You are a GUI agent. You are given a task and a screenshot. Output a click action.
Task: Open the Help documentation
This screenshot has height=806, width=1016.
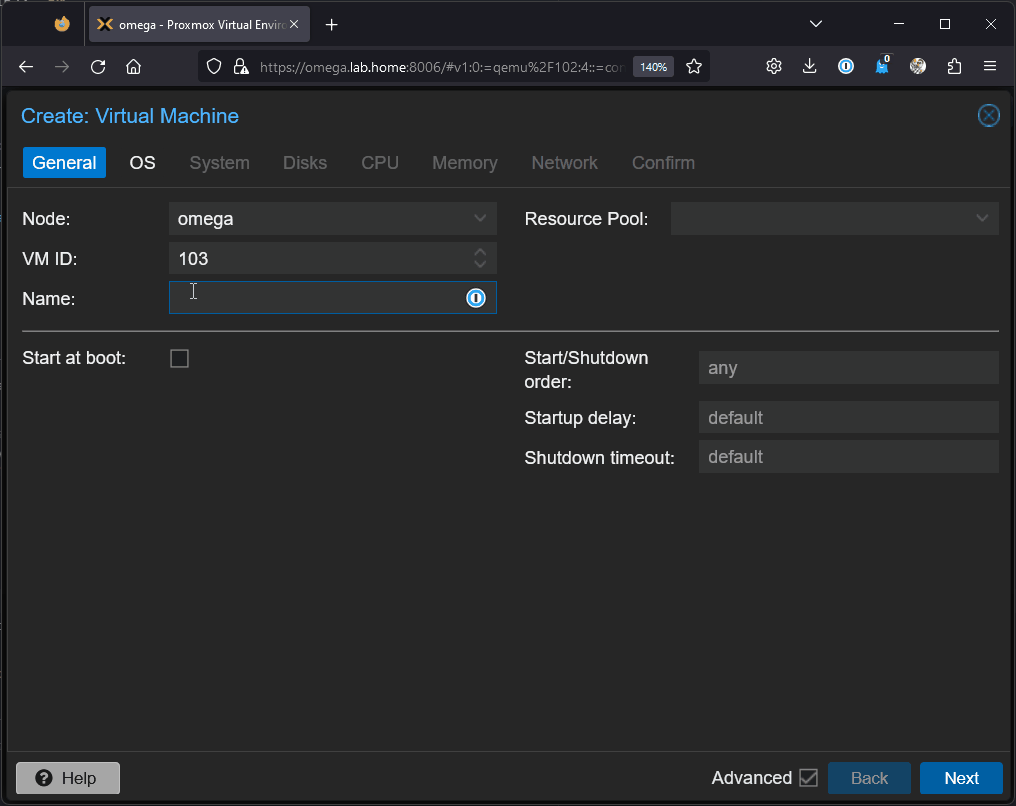[68, 778]
